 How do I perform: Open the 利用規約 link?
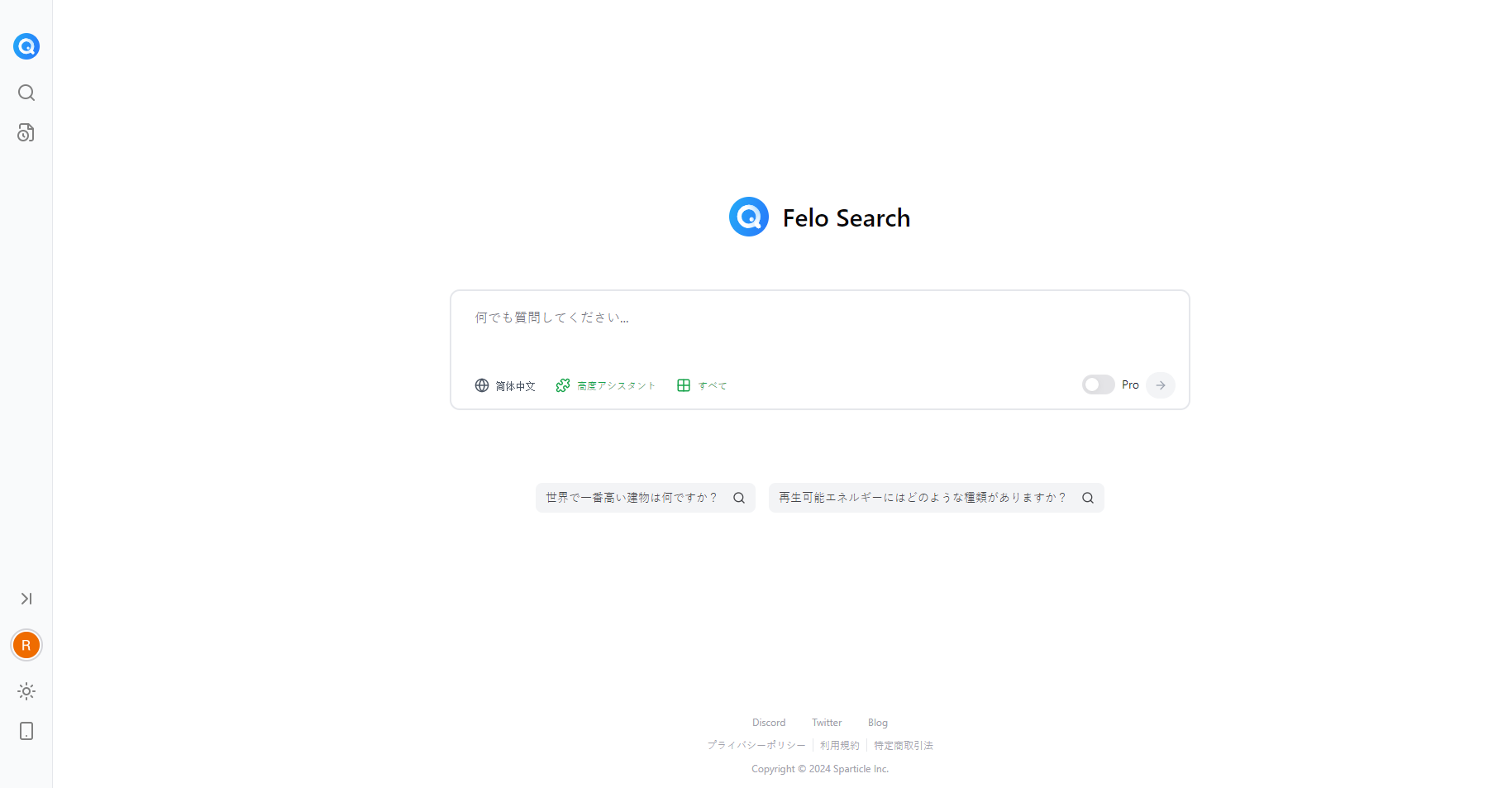[x=840, y=745]
